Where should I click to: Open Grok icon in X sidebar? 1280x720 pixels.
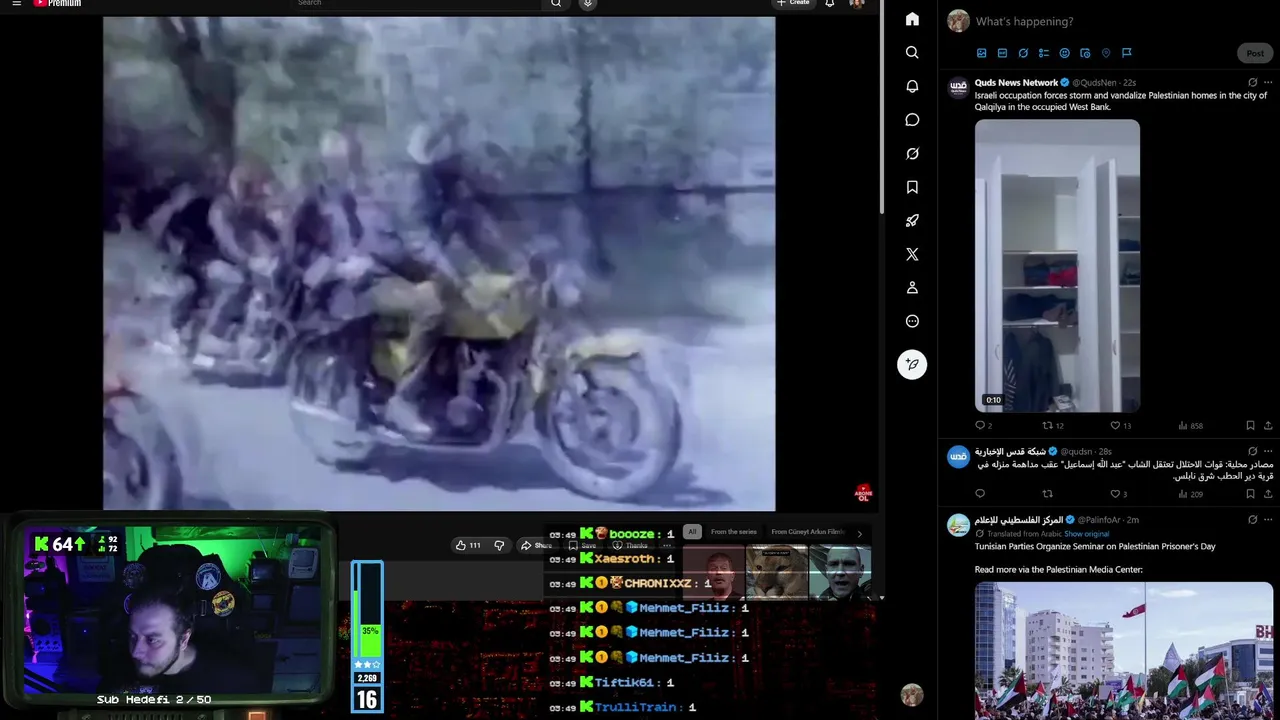tap(912, 154)
